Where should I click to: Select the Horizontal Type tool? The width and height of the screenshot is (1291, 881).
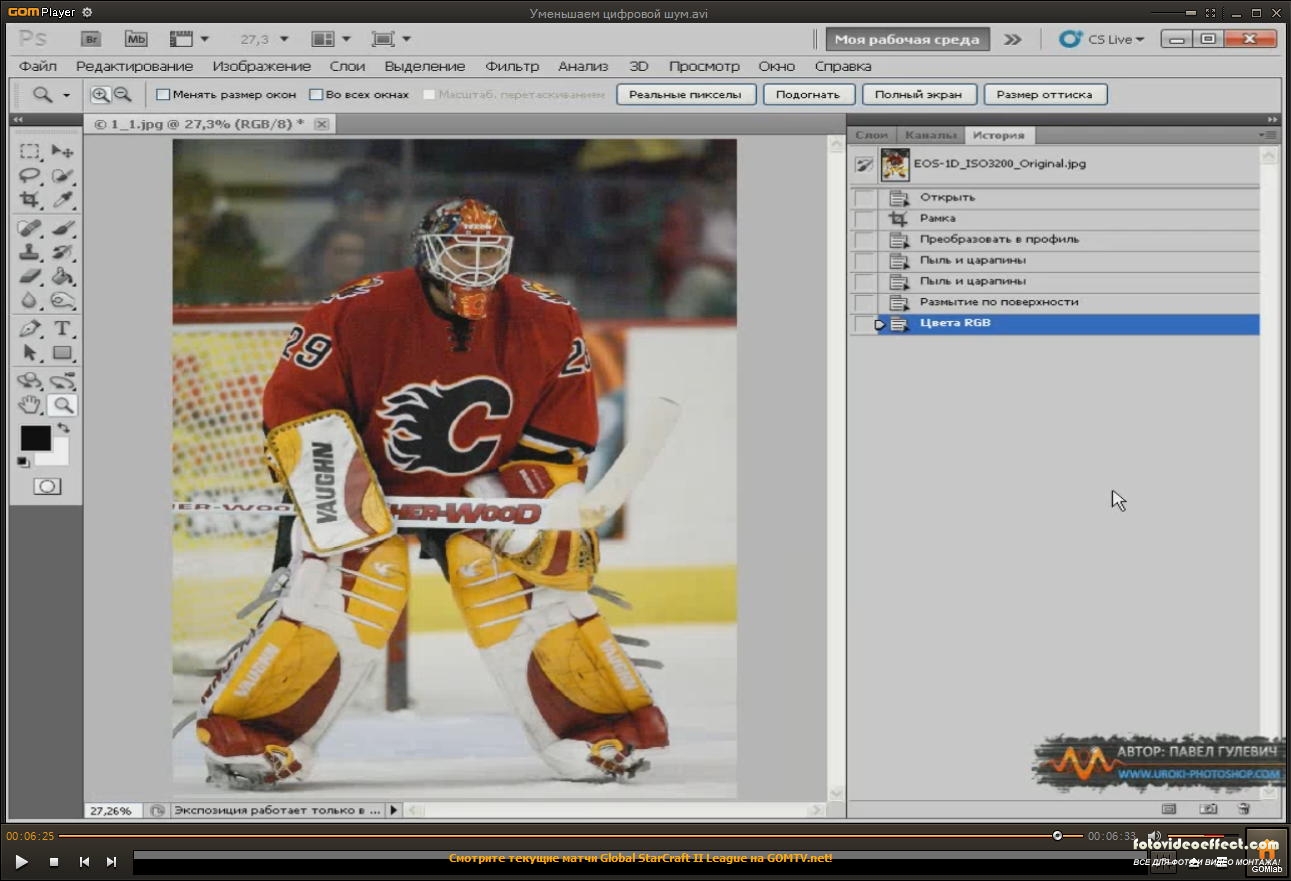[x=62, y=329]
